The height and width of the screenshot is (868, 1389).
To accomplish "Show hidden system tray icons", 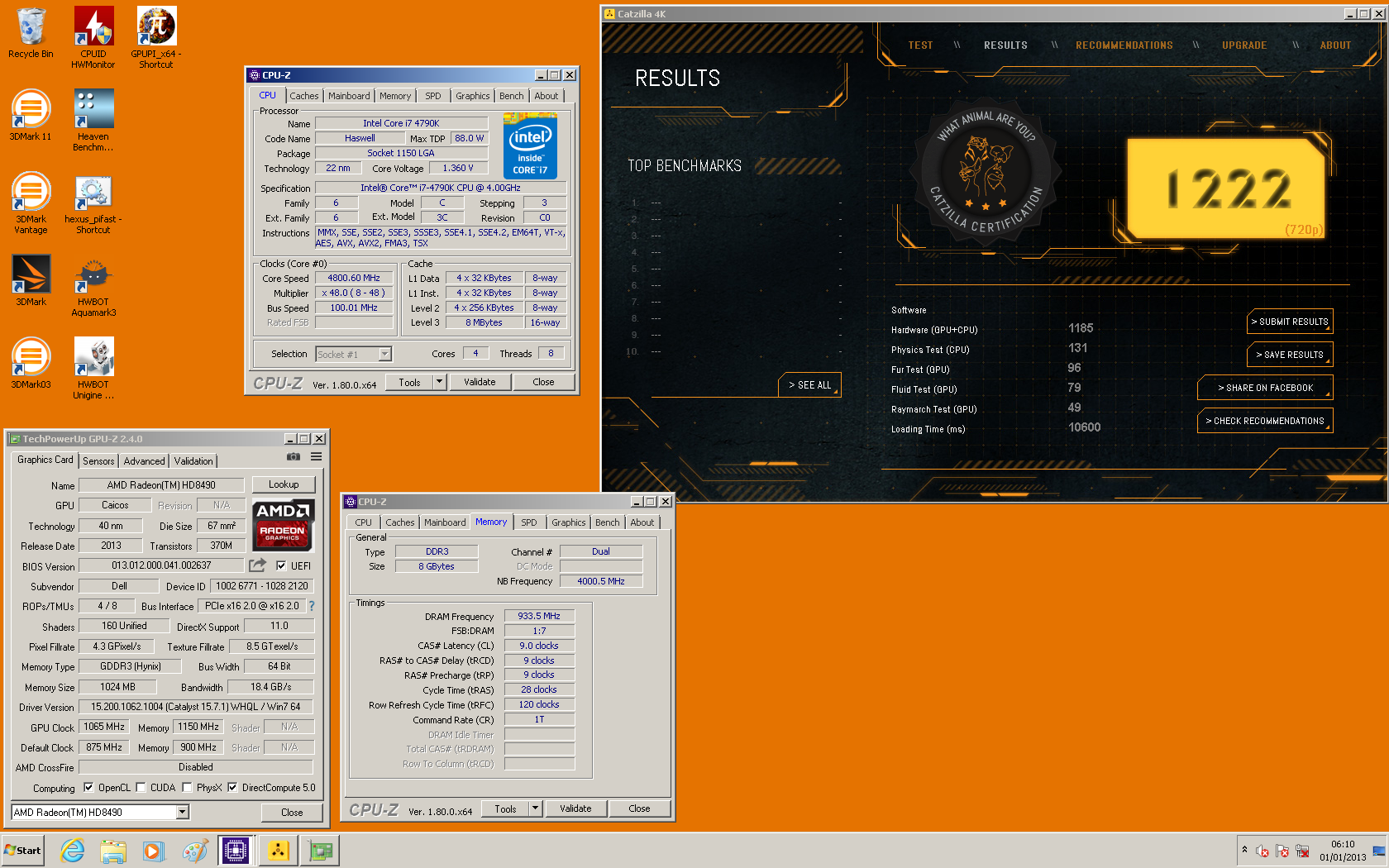I will point(1244,850).
